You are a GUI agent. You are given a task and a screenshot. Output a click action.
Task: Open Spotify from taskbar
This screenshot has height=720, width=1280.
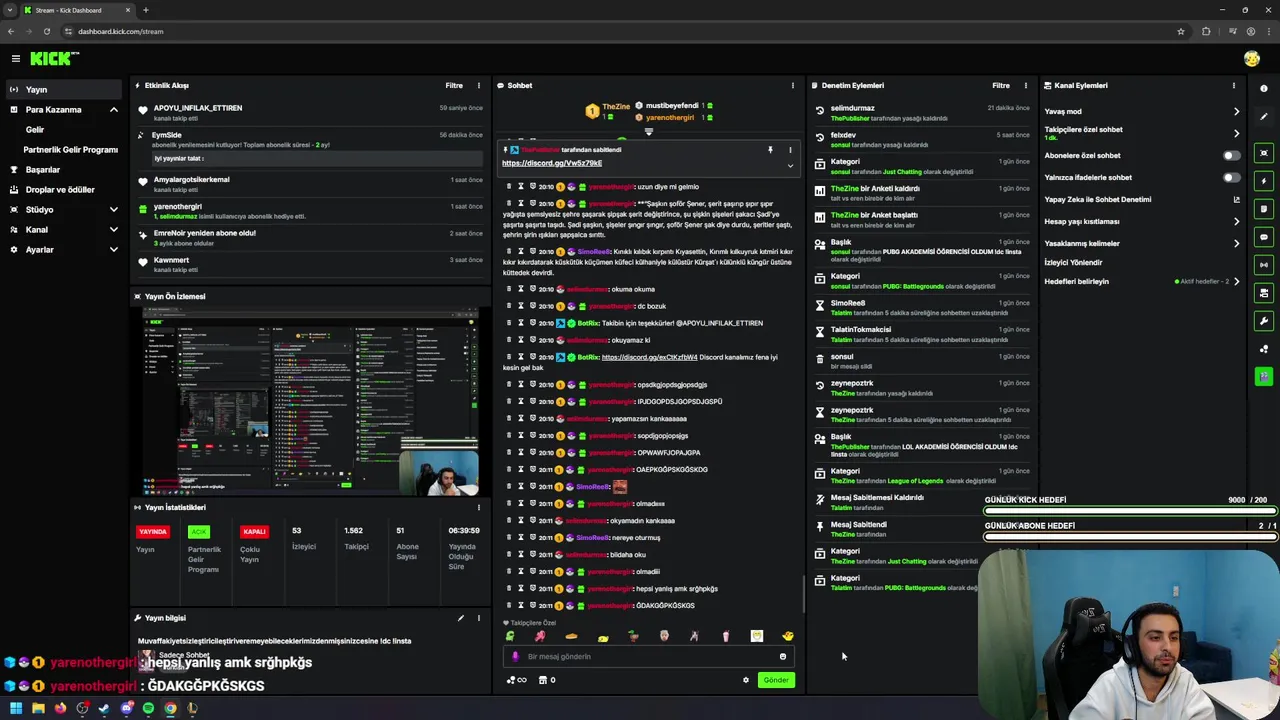[149, 709]
